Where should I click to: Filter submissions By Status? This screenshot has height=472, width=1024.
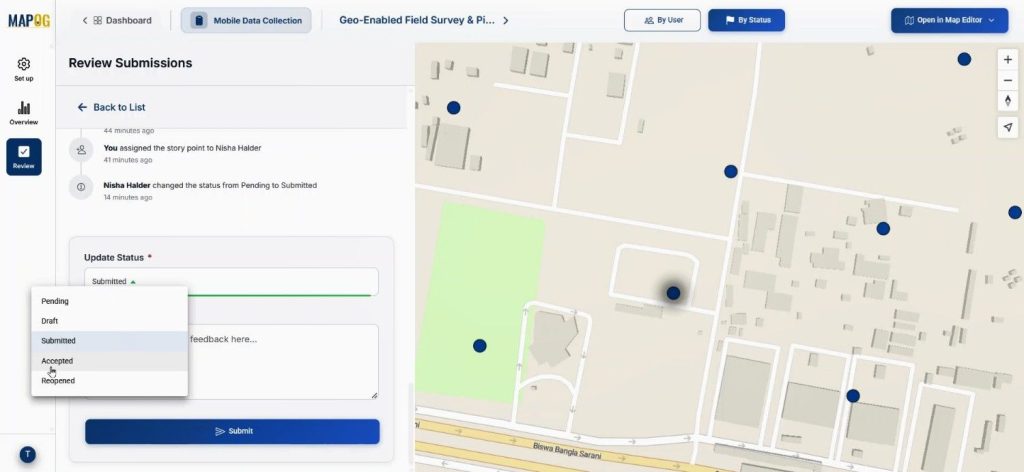pyautogui.click(x=746, y=20)
